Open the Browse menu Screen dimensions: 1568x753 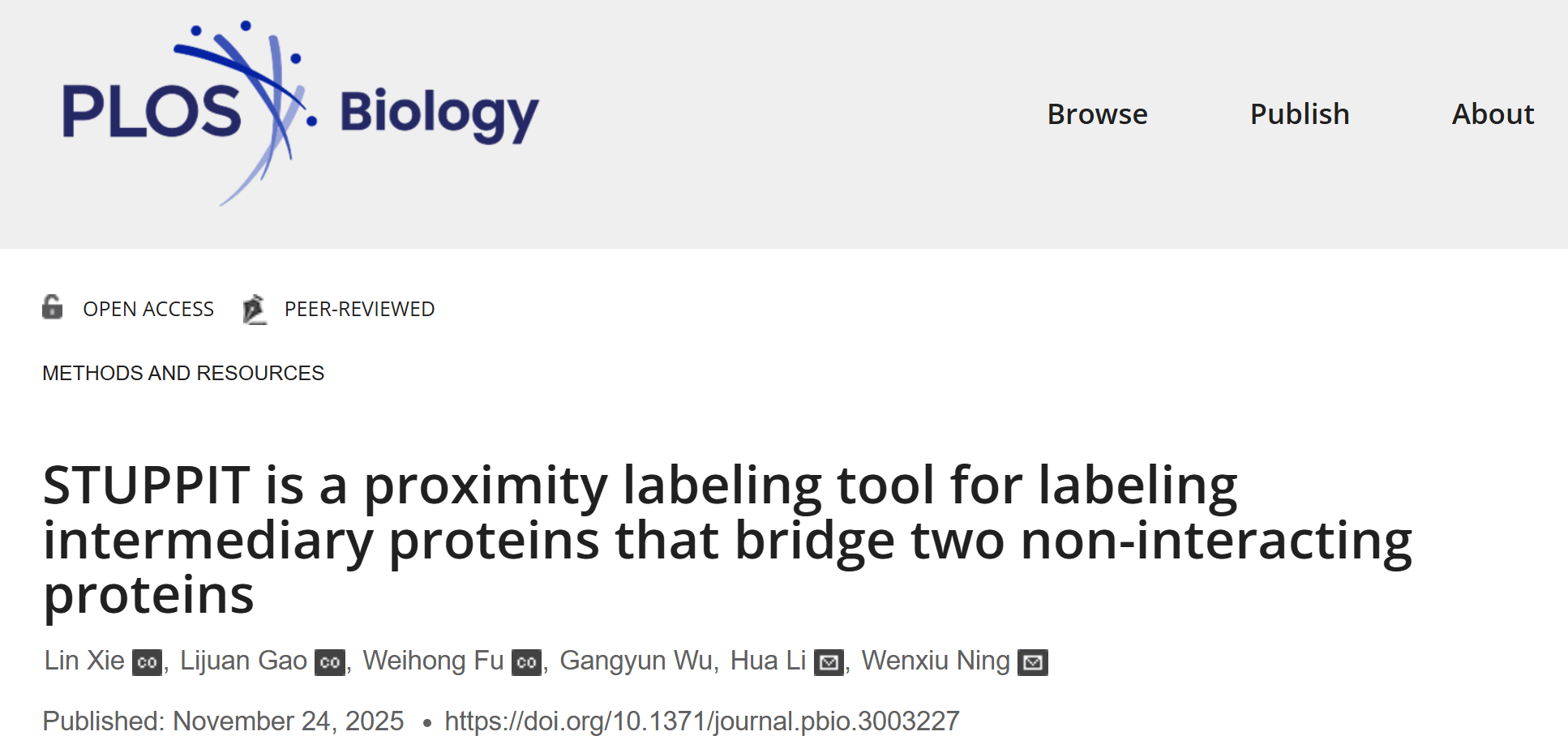coord(1097,114)
